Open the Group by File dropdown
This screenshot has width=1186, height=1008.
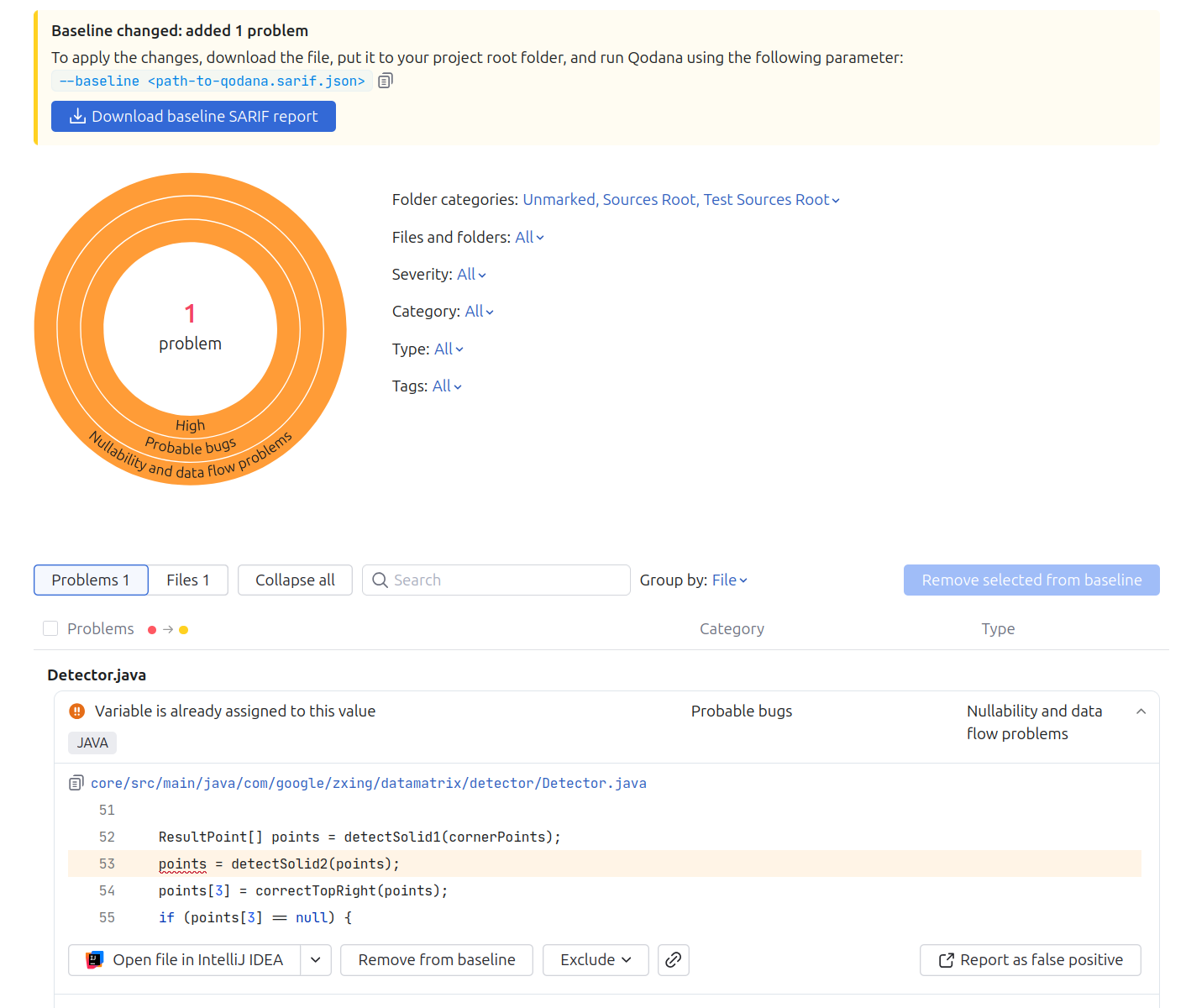coord(729,580)
